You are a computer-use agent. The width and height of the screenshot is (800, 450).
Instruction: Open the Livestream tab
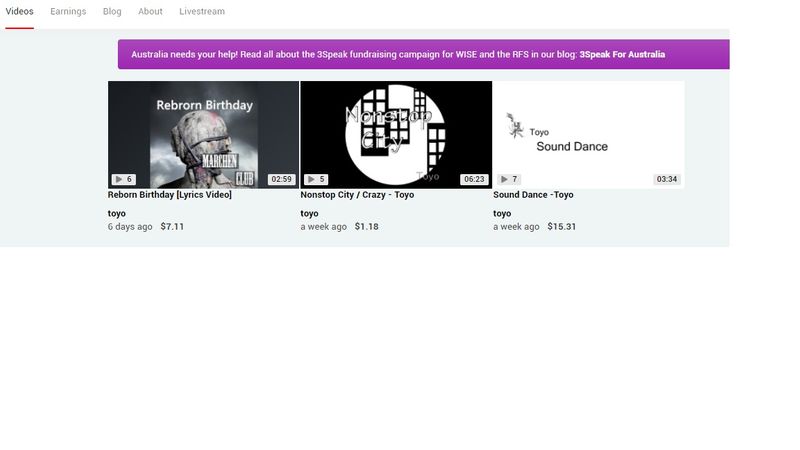[202, 12]
